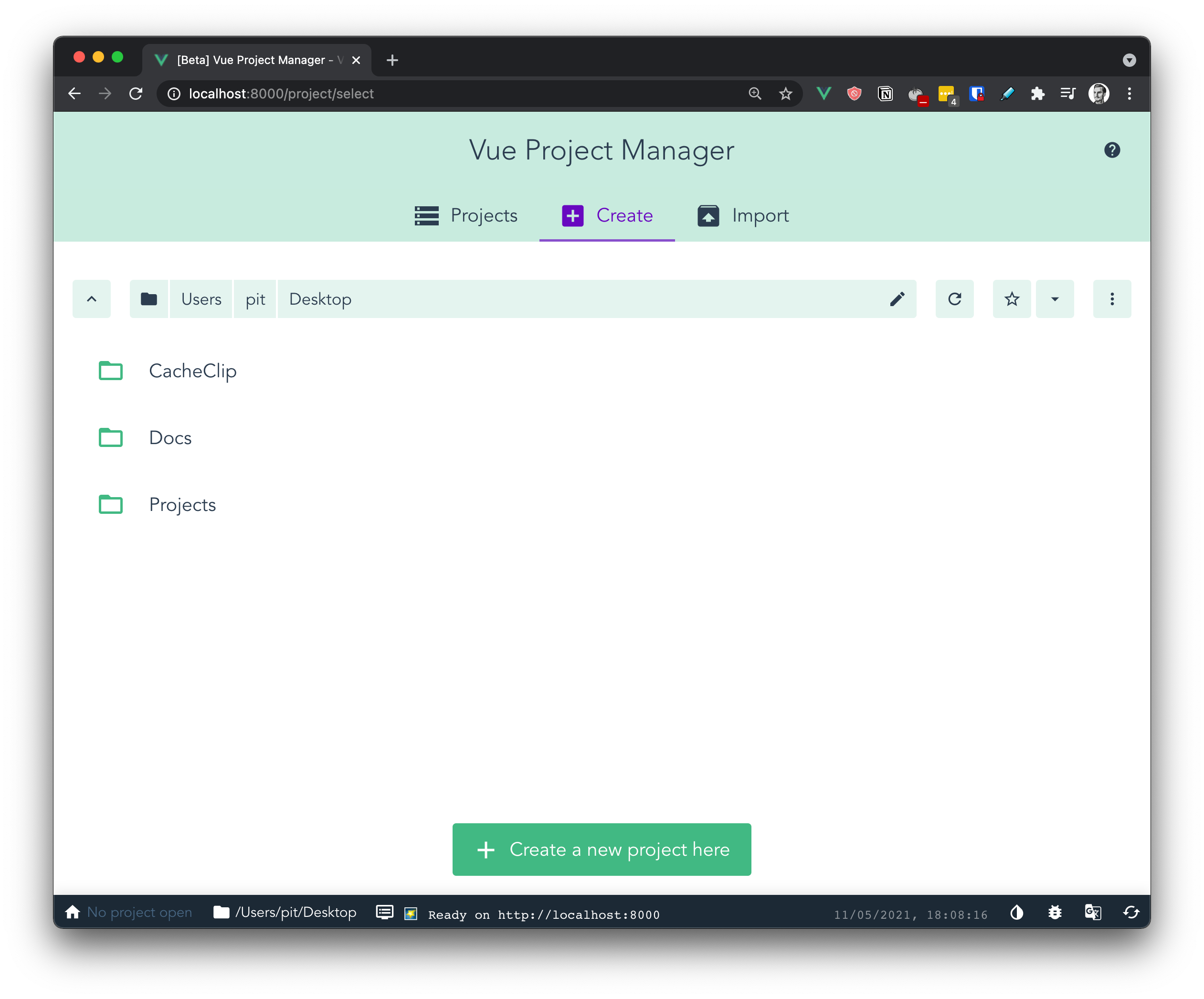Open Chrome three-dot menu

coord(1130,94)
